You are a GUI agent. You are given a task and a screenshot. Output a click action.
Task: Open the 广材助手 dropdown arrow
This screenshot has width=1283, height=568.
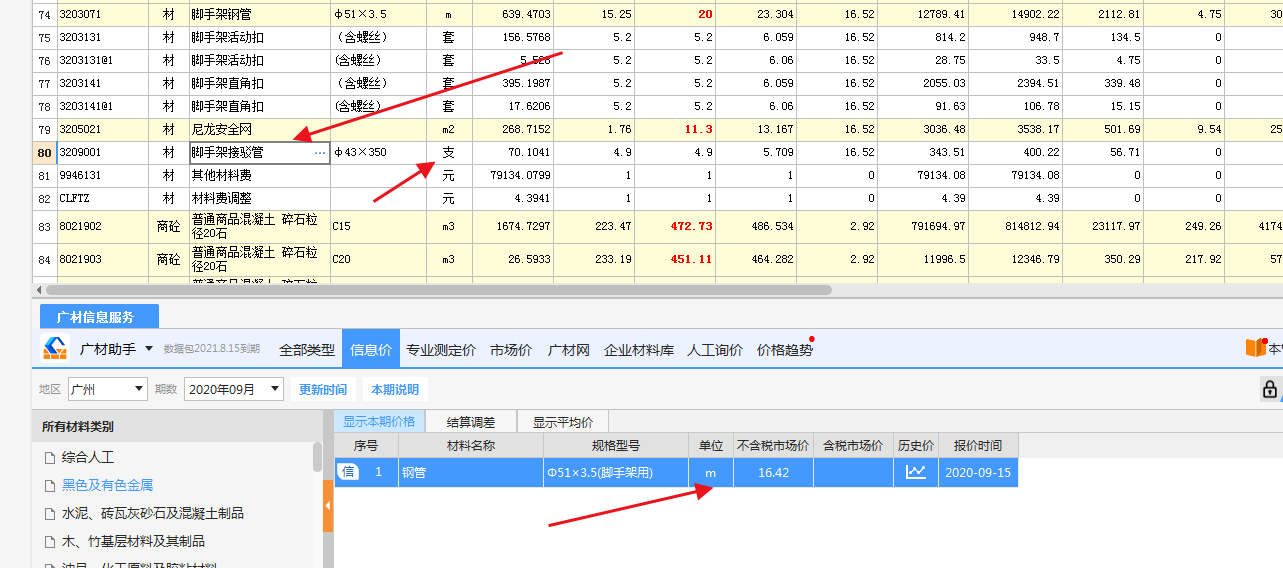point(149,349)
